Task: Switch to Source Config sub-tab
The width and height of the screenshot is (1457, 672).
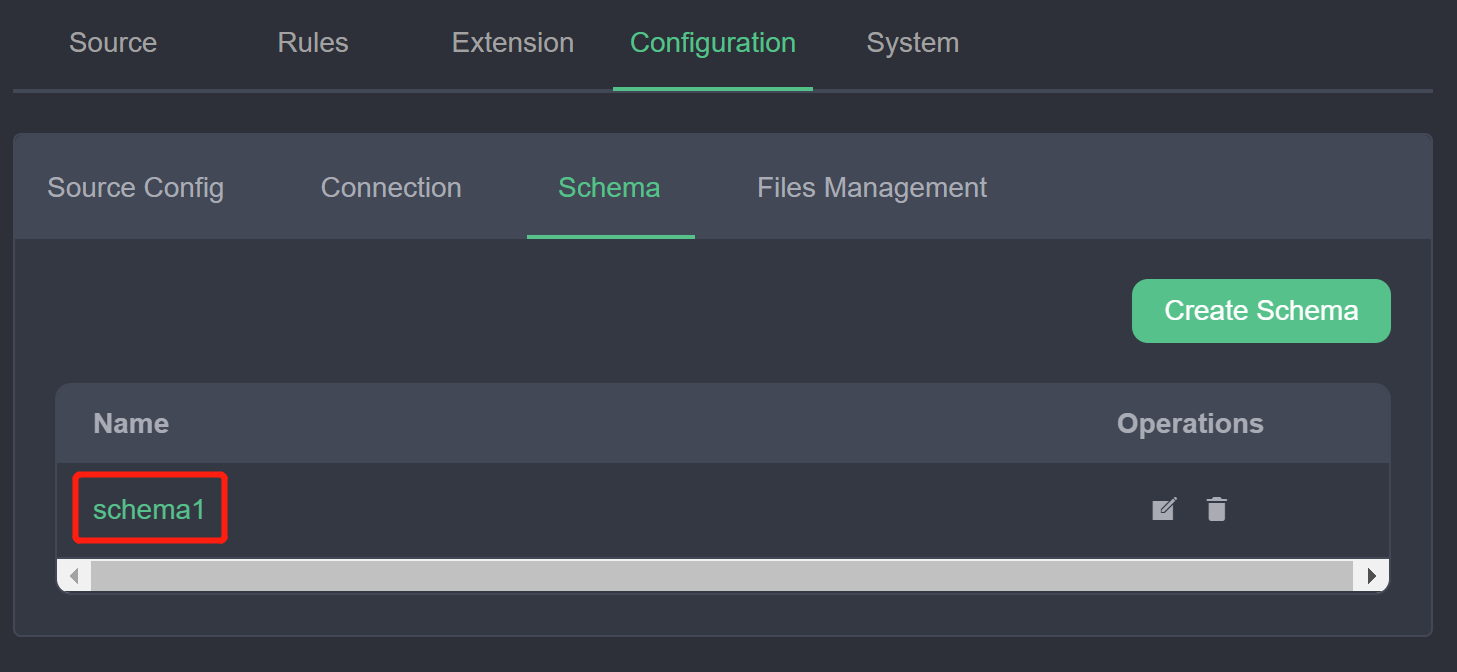Action: click(x=136, y=188)
